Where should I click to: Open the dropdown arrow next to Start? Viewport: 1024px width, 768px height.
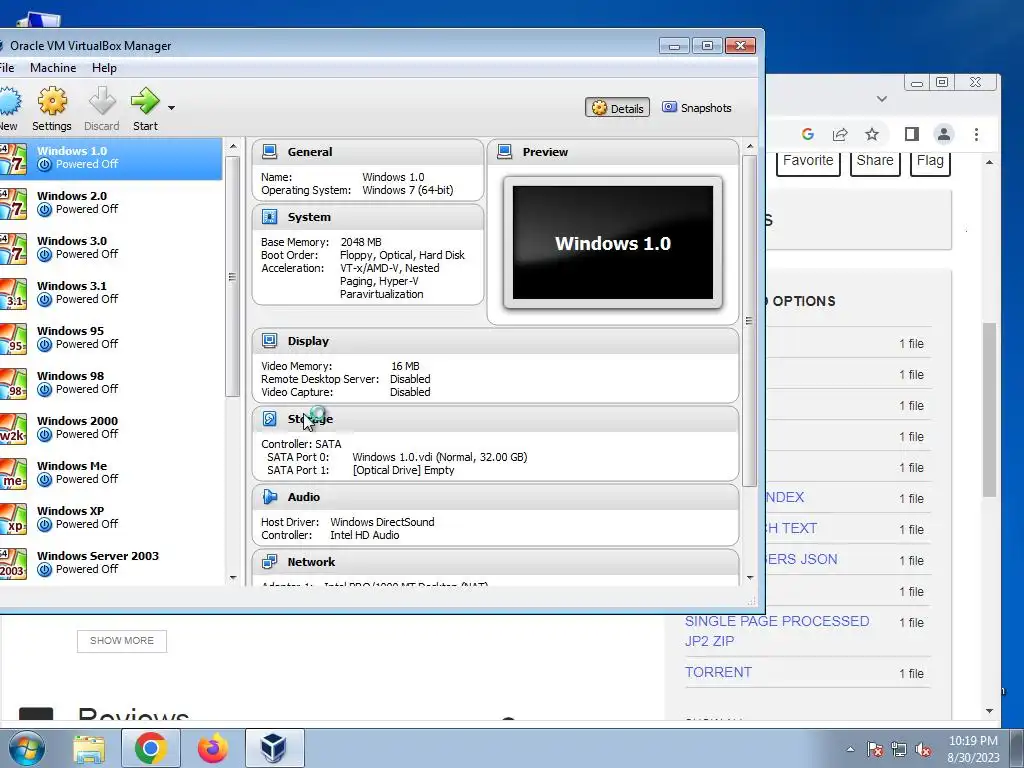(x=171, y=108)
